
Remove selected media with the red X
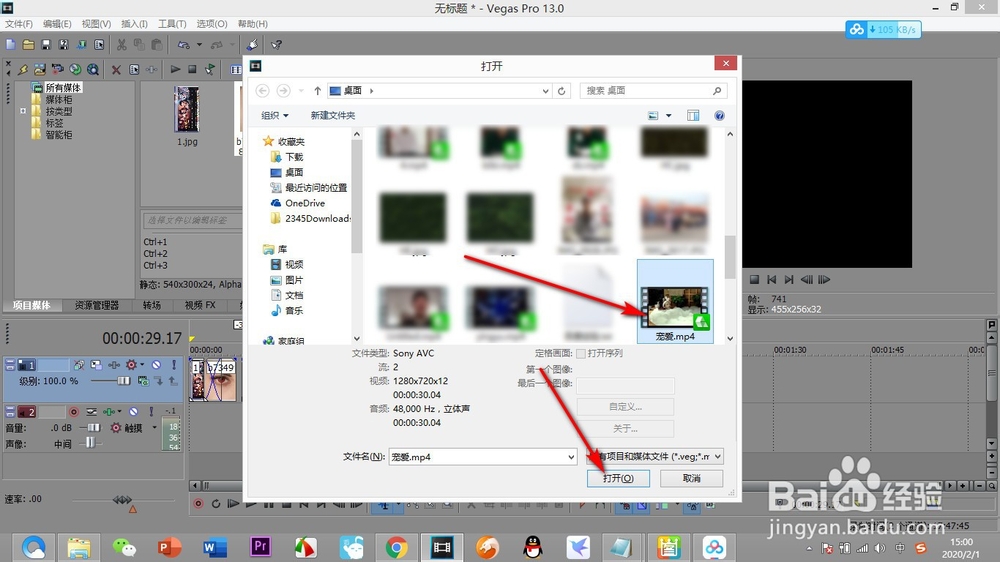click(116, 70)
